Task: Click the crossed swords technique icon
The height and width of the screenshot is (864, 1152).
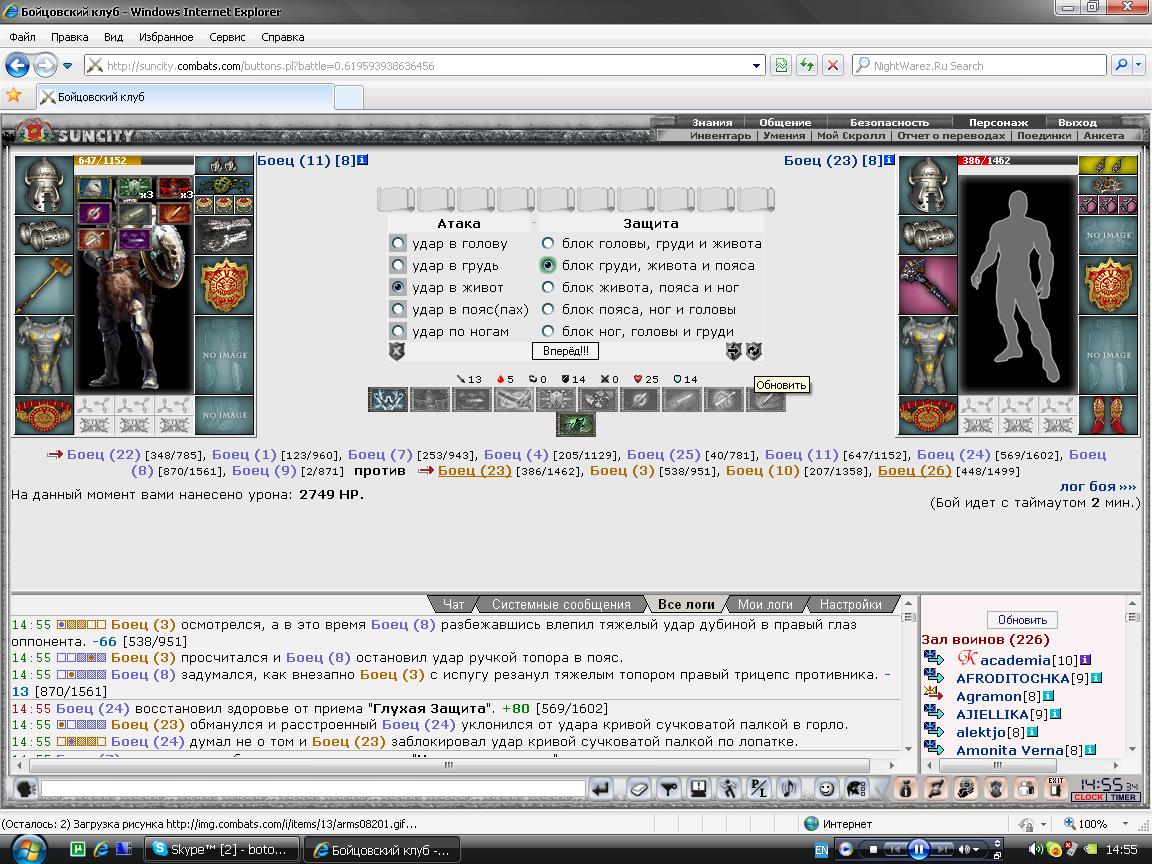Action: 514,400
